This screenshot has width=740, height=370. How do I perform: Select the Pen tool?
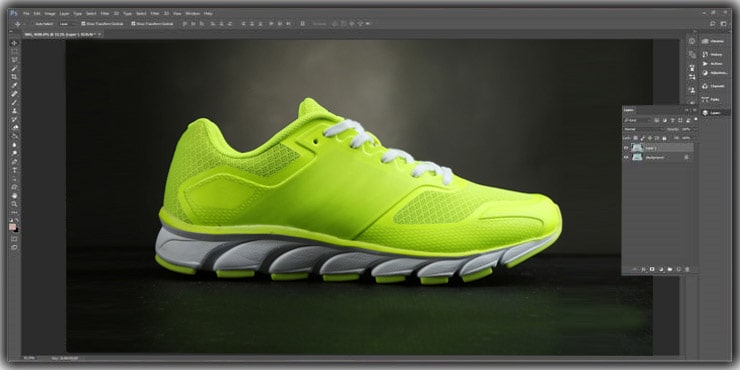pyautogui.click(x=14, y=162)
